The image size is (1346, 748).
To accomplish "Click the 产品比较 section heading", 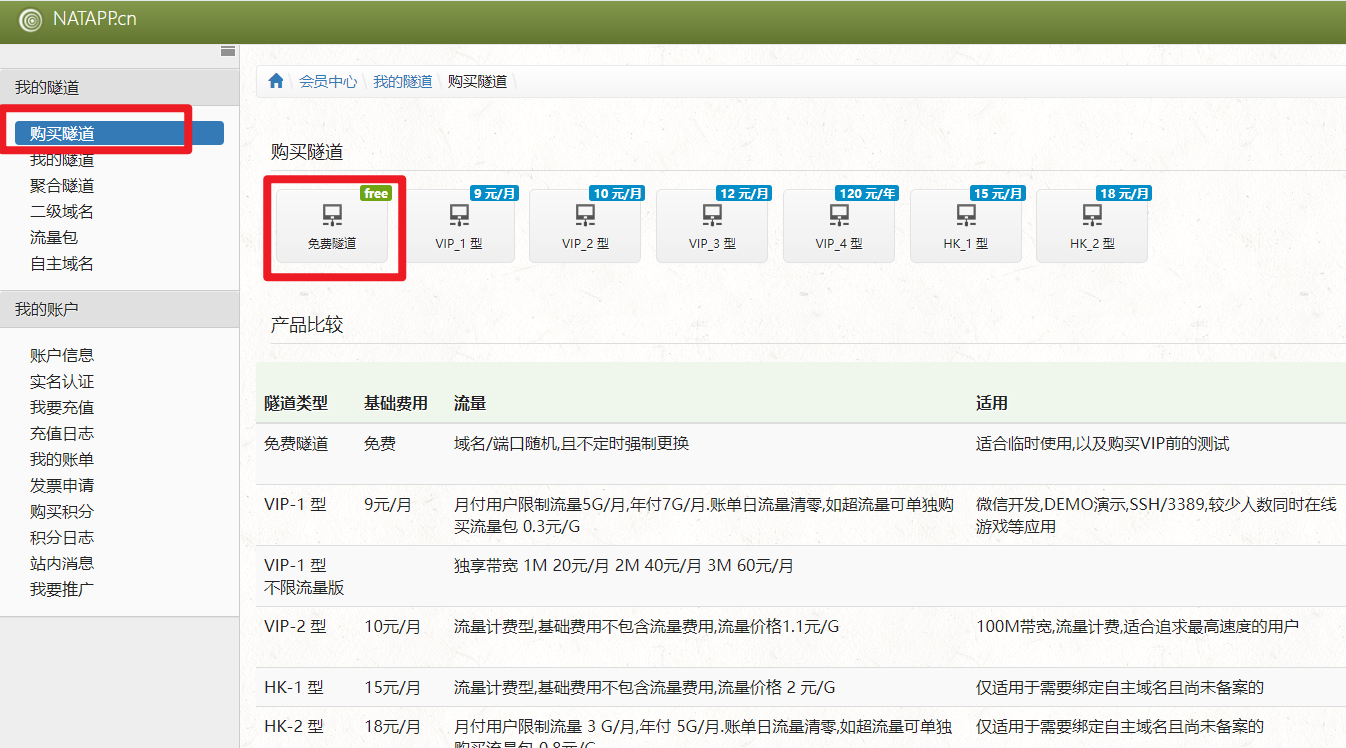I will [307, 325].
